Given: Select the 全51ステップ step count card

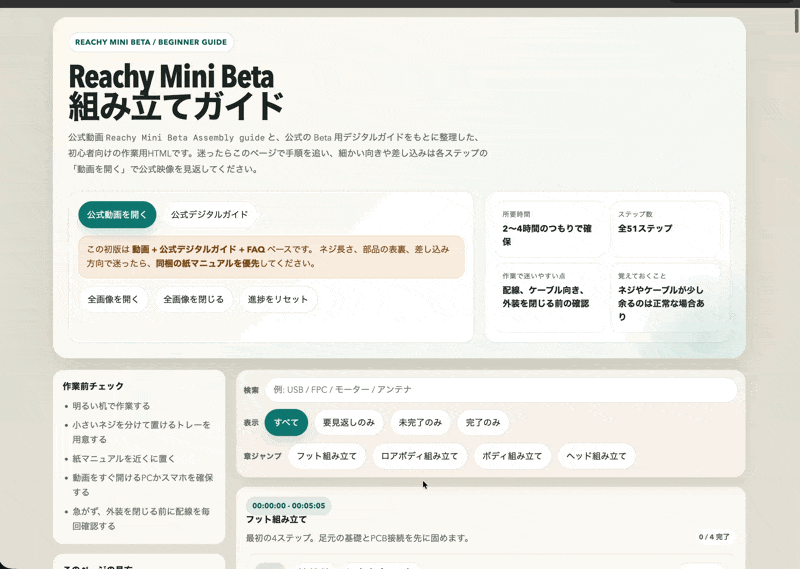Looking at the screenshot, I should point(664,228).
